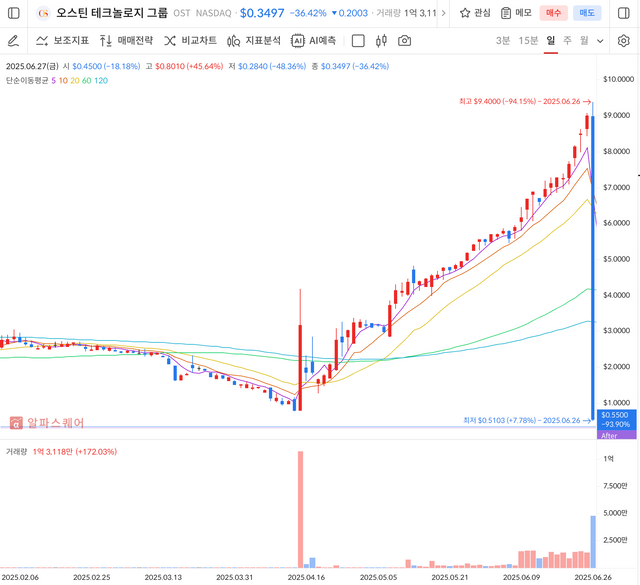Viewport: 640px width, 585px height.
Task: Toggle the right sidebar panel icon
Action: 624,13
